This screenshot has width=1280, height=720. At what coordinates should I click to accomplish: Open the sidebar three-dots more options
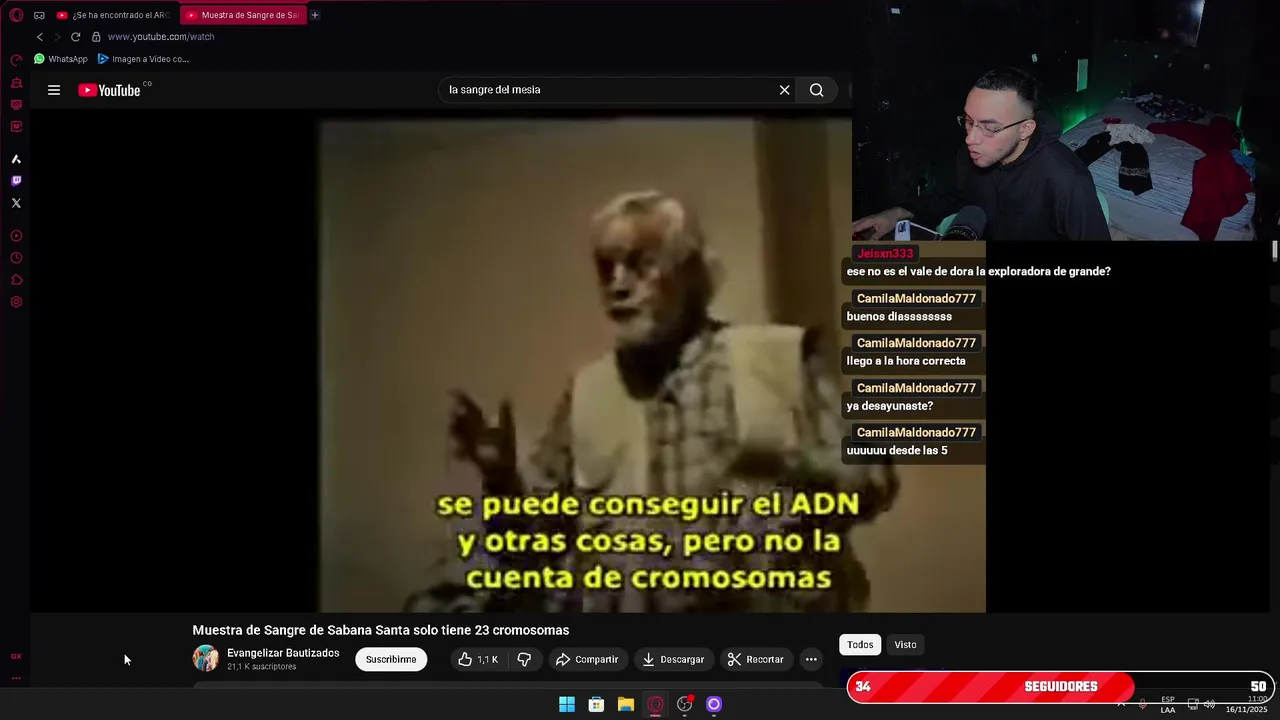(x=16, y=678)
